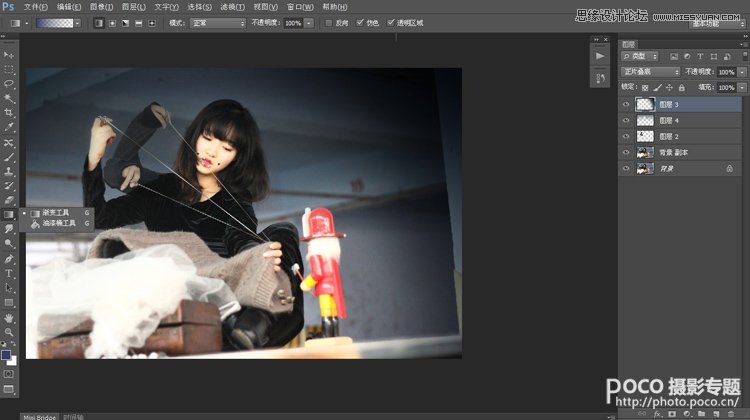The width and height of the screenshot is (750, 420).
Task: Open layer fill 填充 dropdown arrow
Action: click(742, 88)
